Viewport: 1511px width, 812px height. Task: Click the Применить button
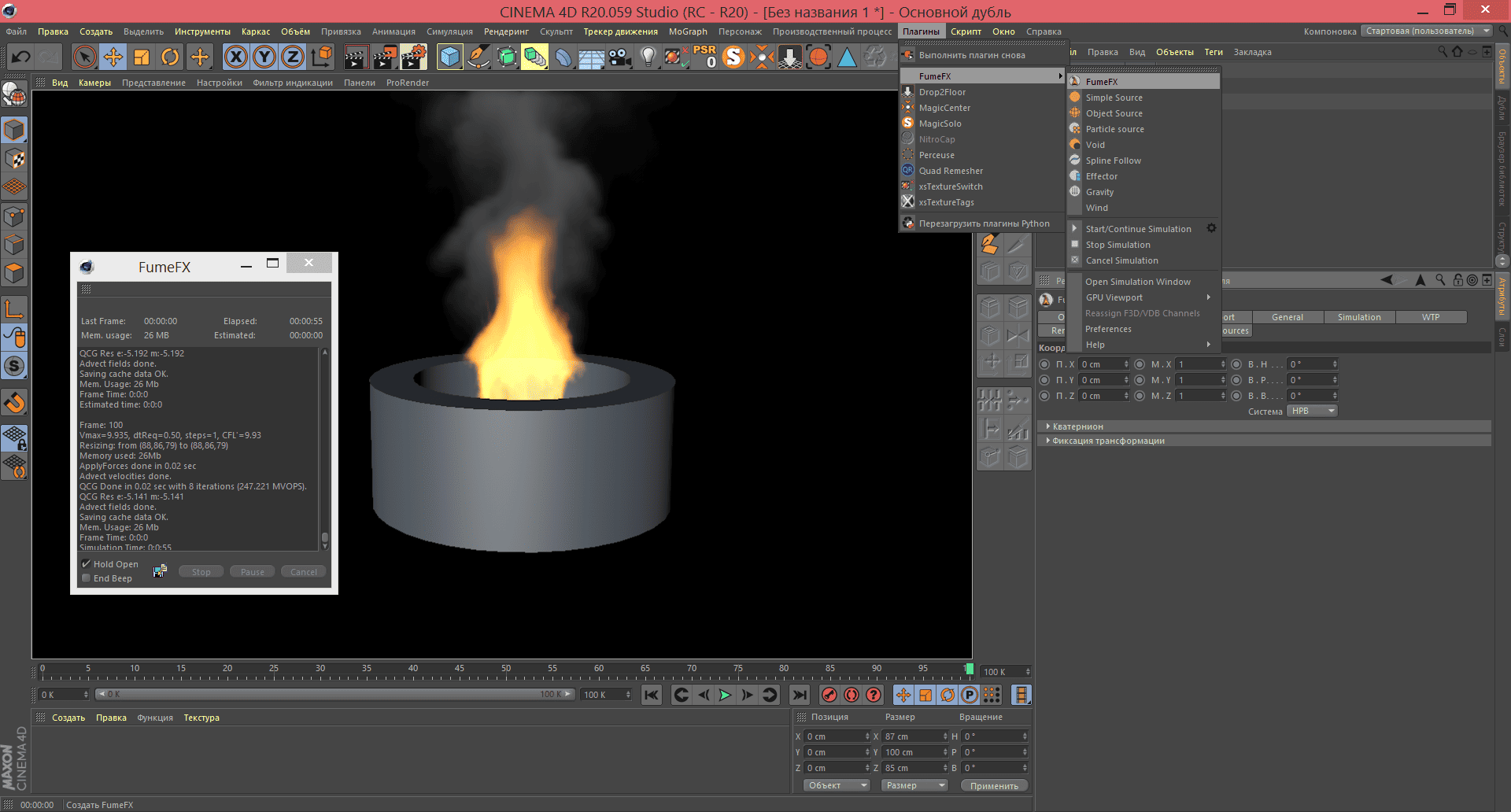tap(994, 785)
